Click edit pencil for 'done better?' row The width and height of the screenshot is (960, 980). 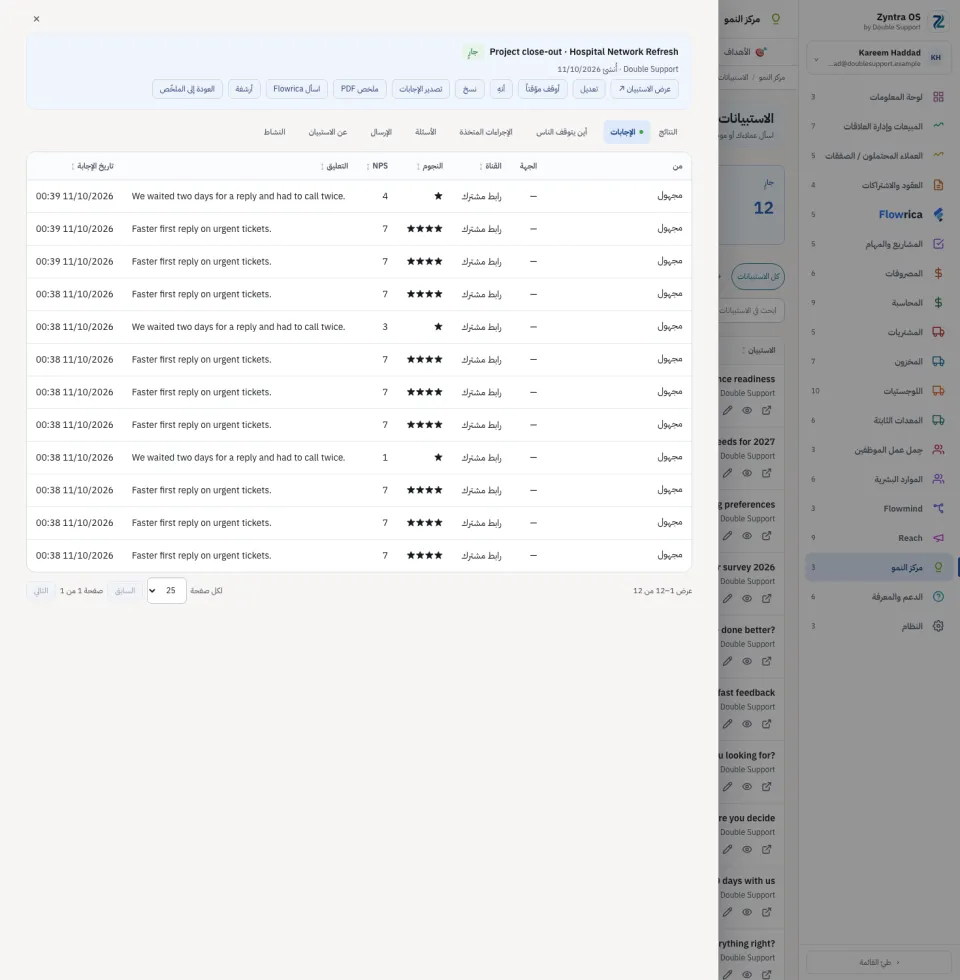click(728, 661)
